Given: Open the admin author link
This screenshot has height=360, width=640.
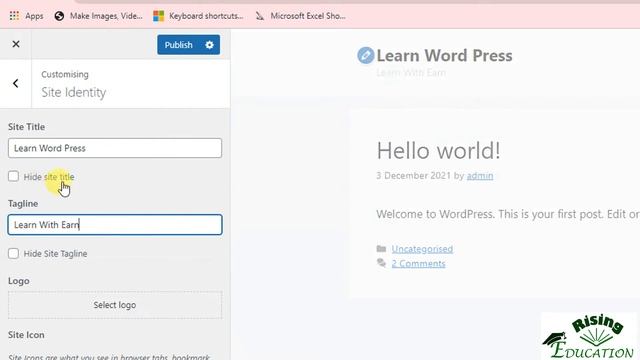Looking at the screenshot, I should click(x=480, y=176).
